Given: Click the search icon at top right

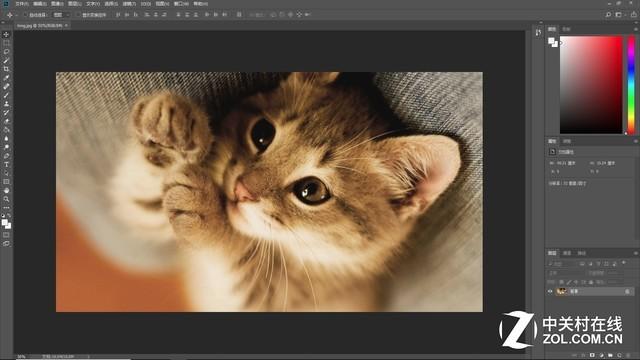Looking at the screenshot, I should coord(608,15).
